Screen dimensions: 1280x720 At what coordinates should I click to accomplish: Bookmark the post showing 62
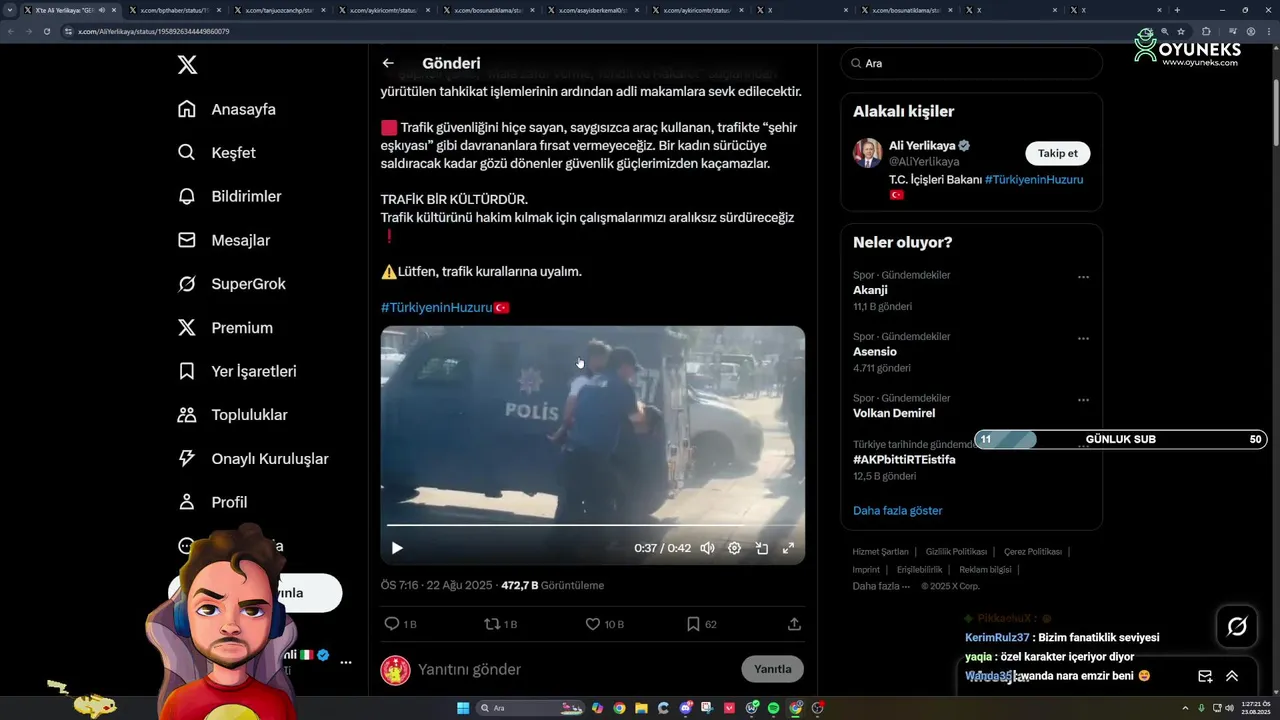[x=701, y=624]
